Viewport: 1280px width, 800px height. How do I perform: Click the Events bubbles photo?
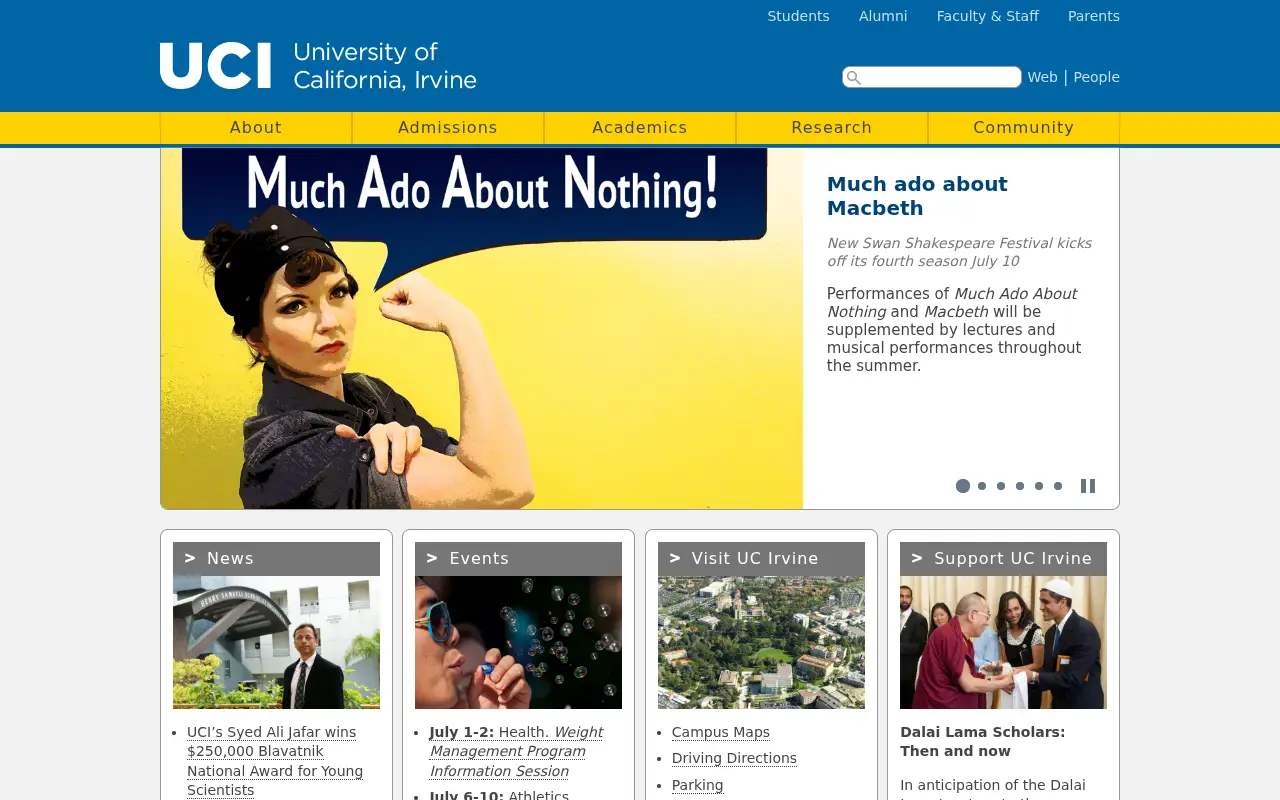click(x=518, y=642)
